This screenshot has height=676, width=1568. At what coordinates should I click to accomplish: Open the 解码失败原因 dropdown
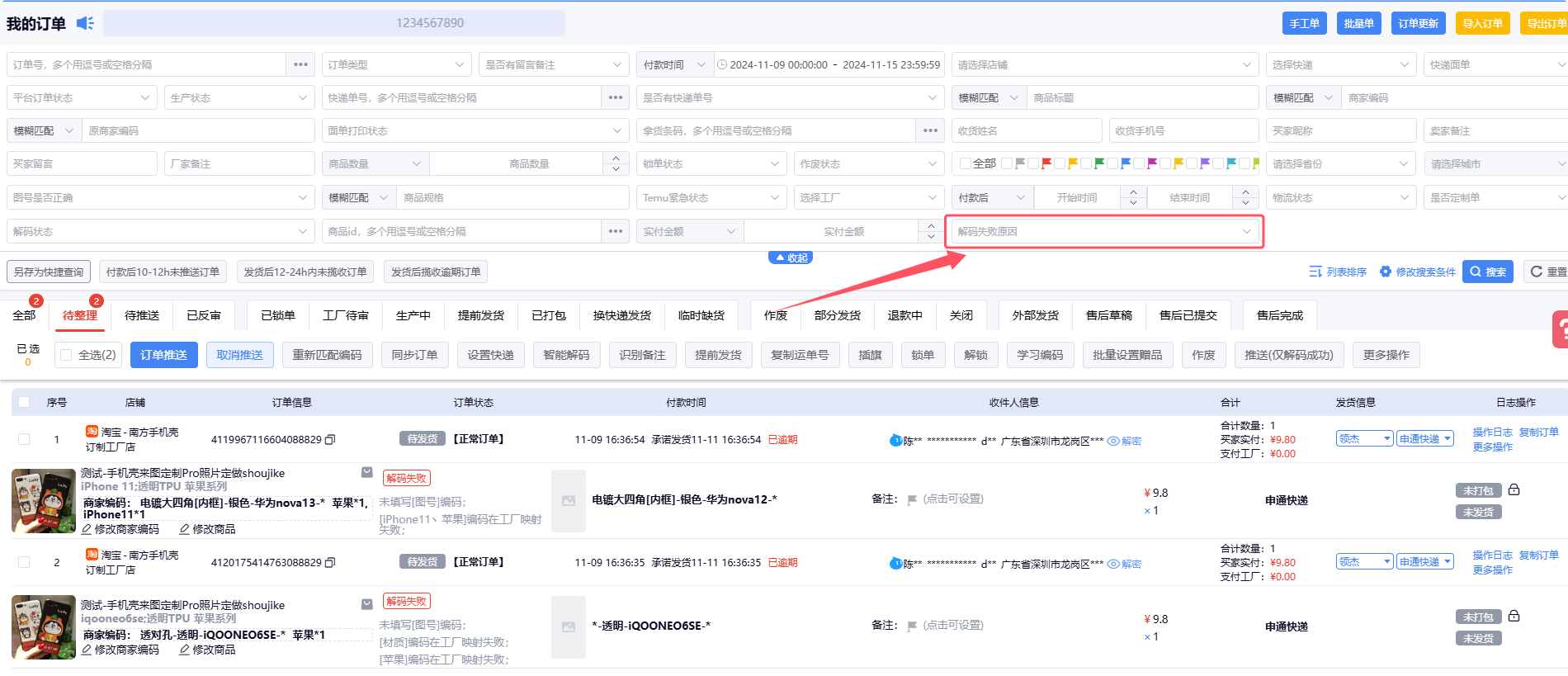(x=1103, y=232)
